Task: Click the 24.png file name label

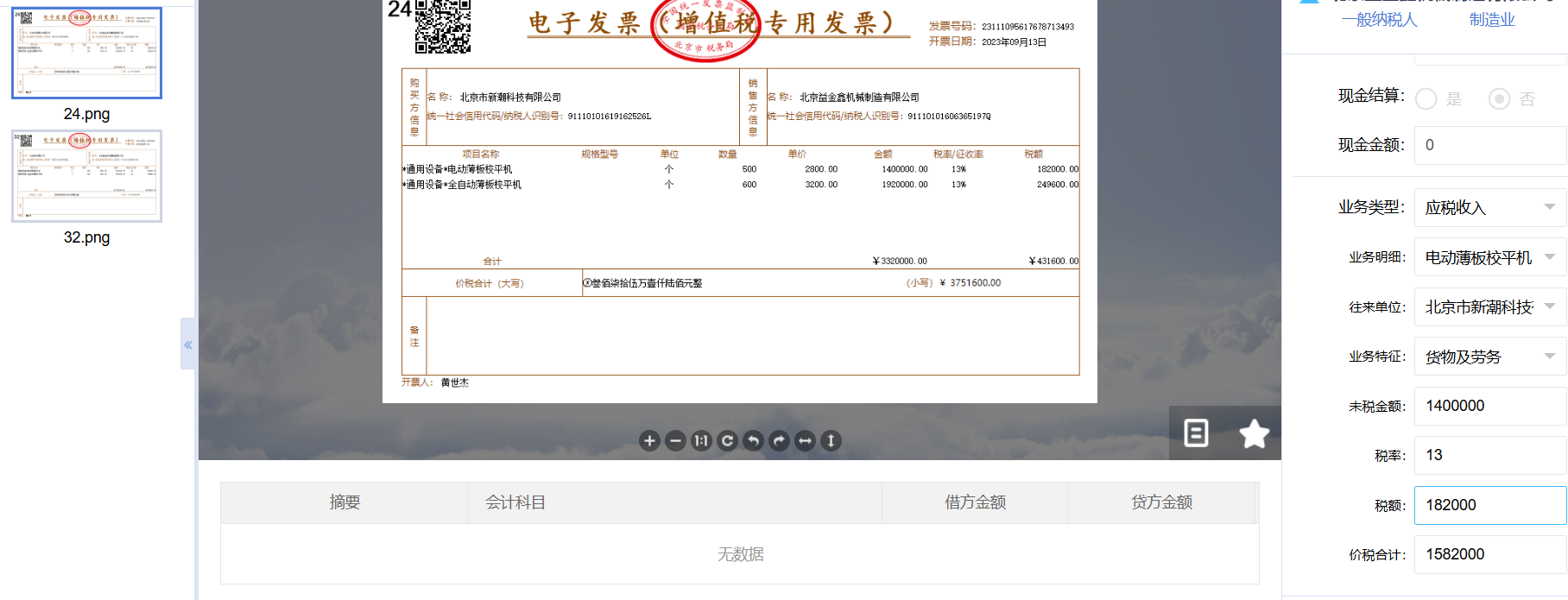Action: pyautogui.click(x=86, y=114)
